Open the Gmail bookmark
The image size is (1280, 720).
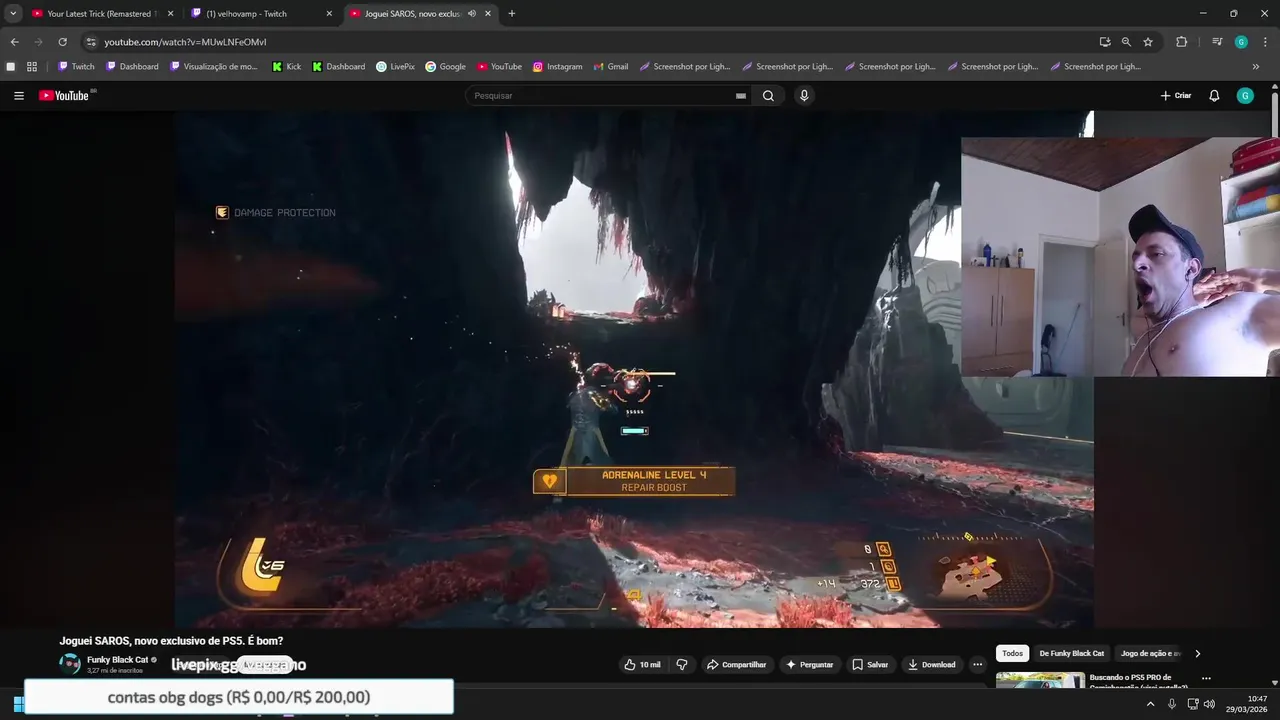(x=611, y=67)
